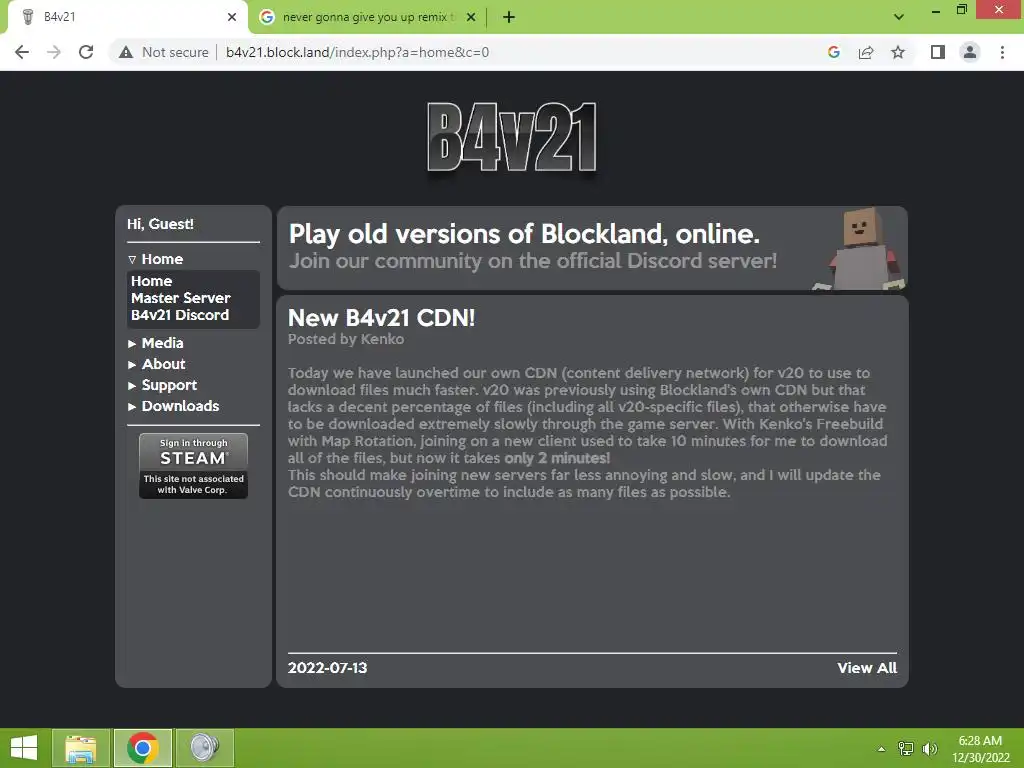The image size is (1024, 768).
Task: Click New B4v21 CDN! post title
Action: 381,318
